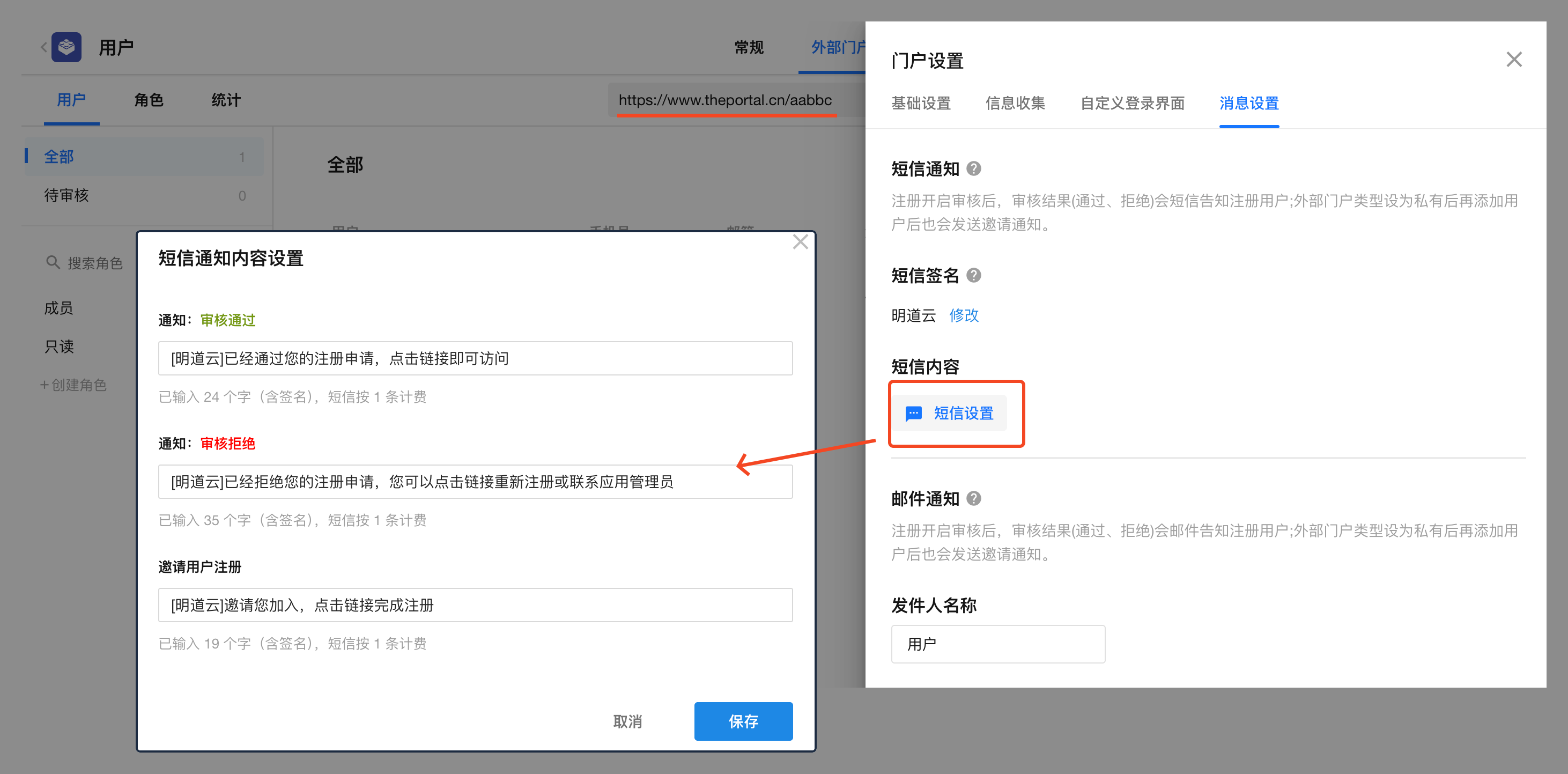The image size is (1568, 774).
Task: Select the 角色 tab
Action: click(x=149, y=100)
